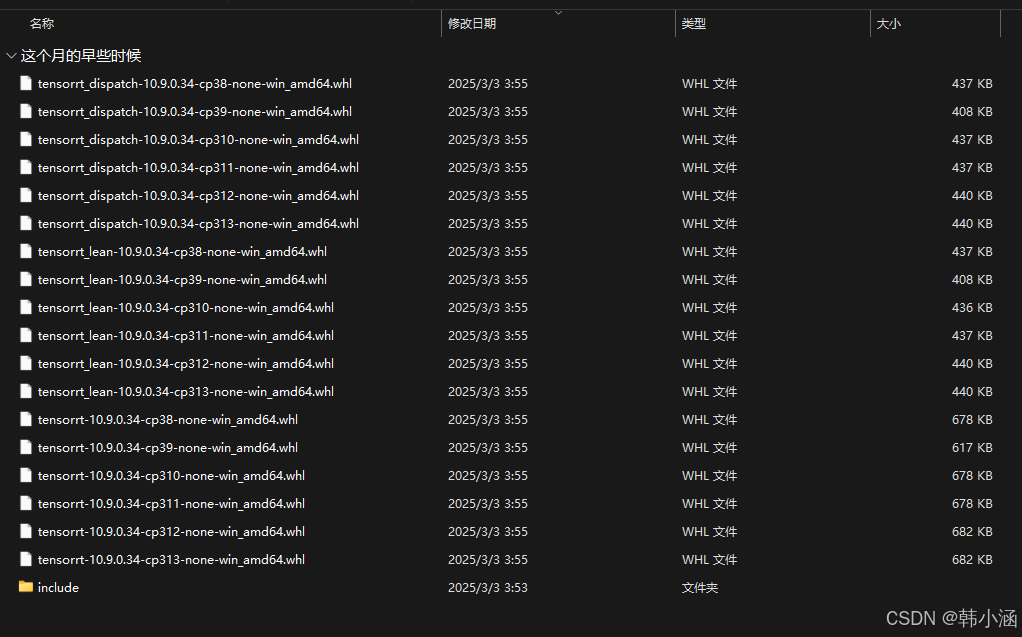Screen dimensions: 1022x637
Task: Select tensorrt_dispatch-10.9.0.34-cp39-none-win_amd64.whl file name
Action: click(x=195, y=111)
